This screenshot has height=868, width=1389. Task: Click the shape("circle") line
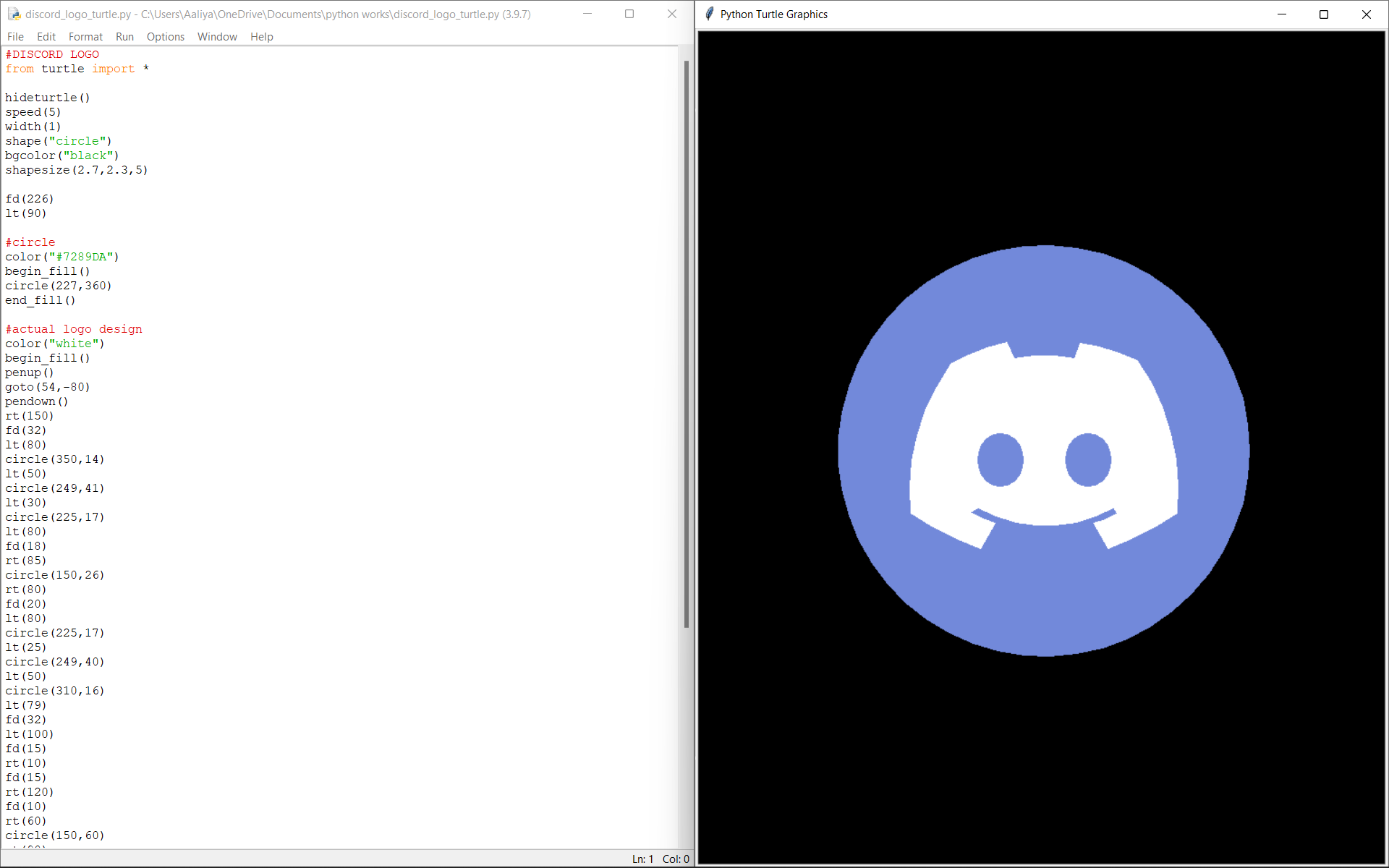point(59,141)
